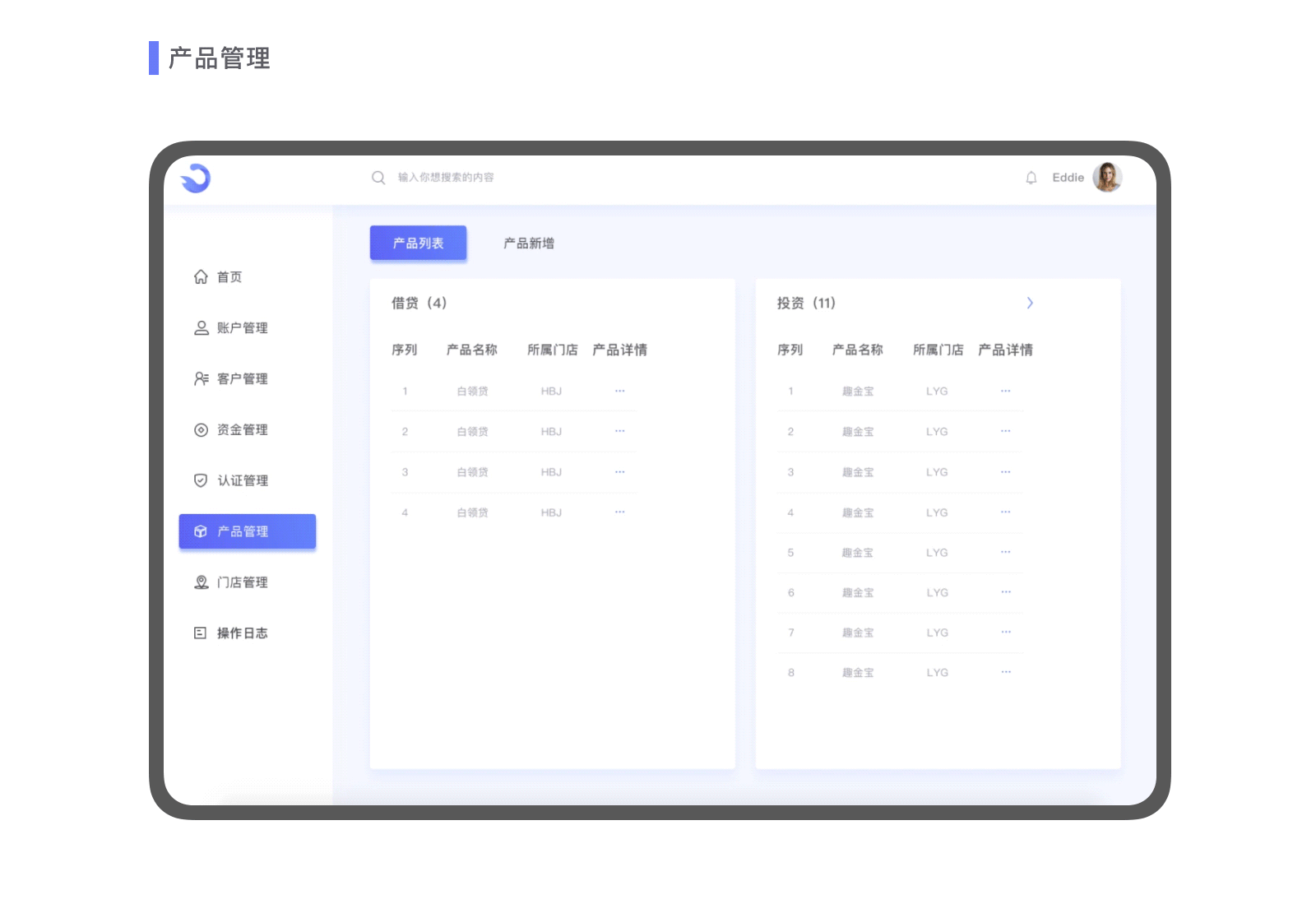Viewport: 1316px width, 904px height.
Task: Click the 账户管理 account icon
Action: point(200,328)
